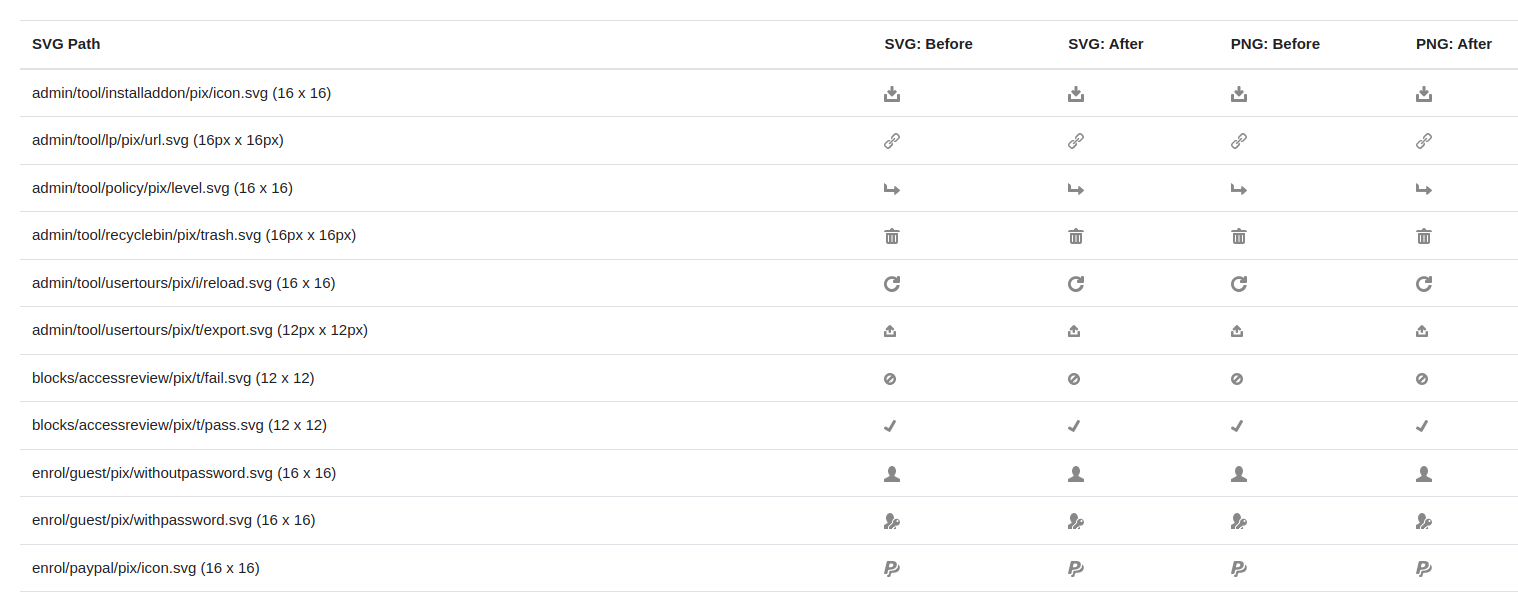Click the PayPal icon under PNG: After
This screenshot has height=596, width=1518.
(1424, 568)
